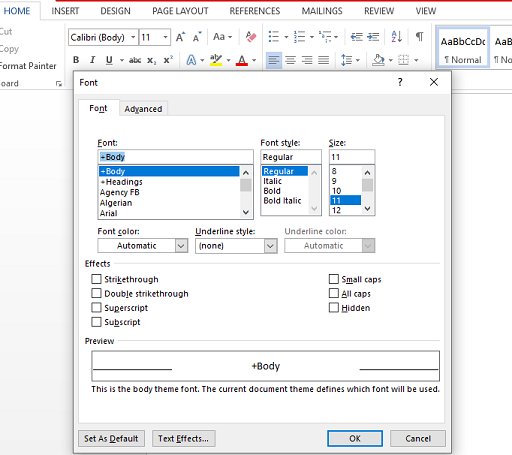Open Underline style dropdown
512x455 pixels.
pos(270,246)
